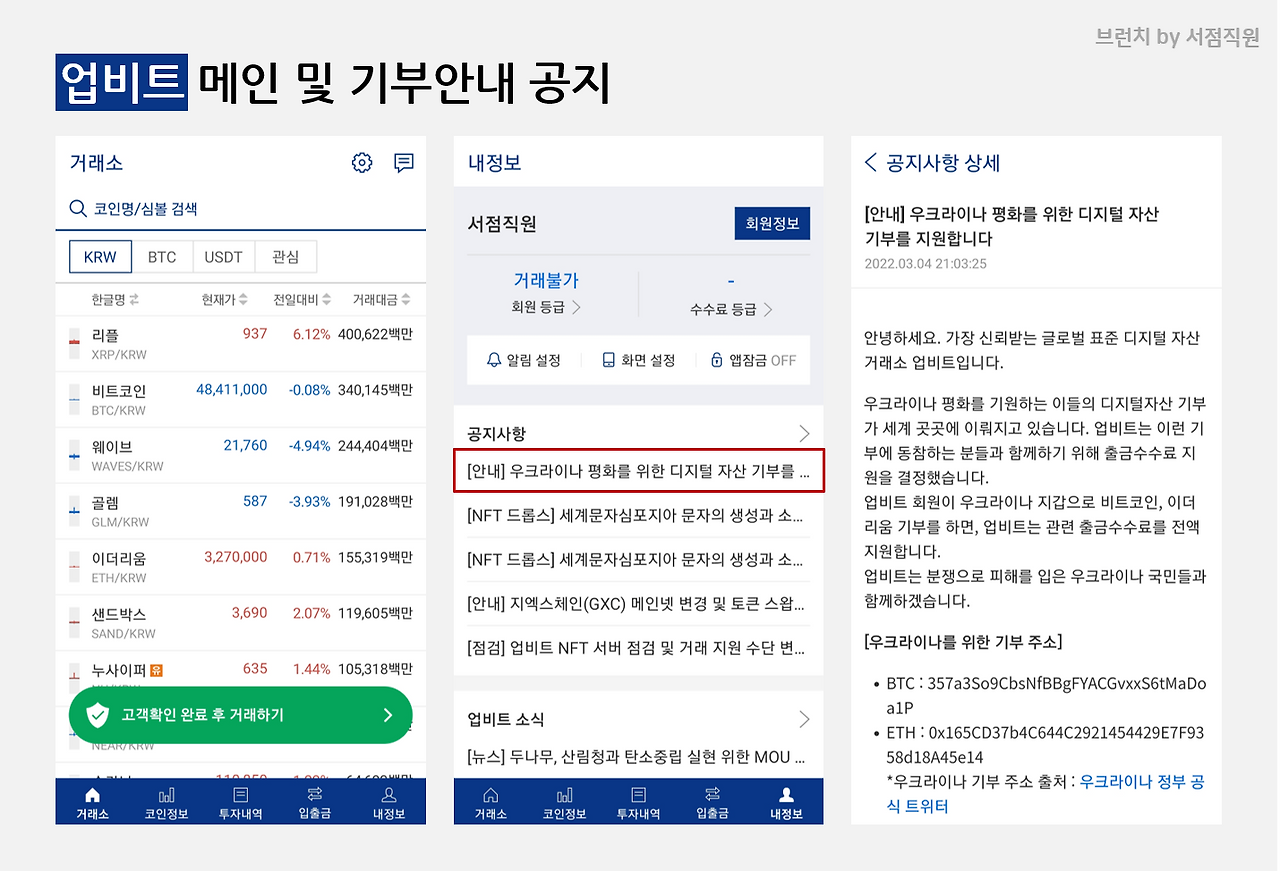Tap the 샌드박스 mini chart icon
The height and width of the screenshot is (871, 1280).
(x=73, y=622)
